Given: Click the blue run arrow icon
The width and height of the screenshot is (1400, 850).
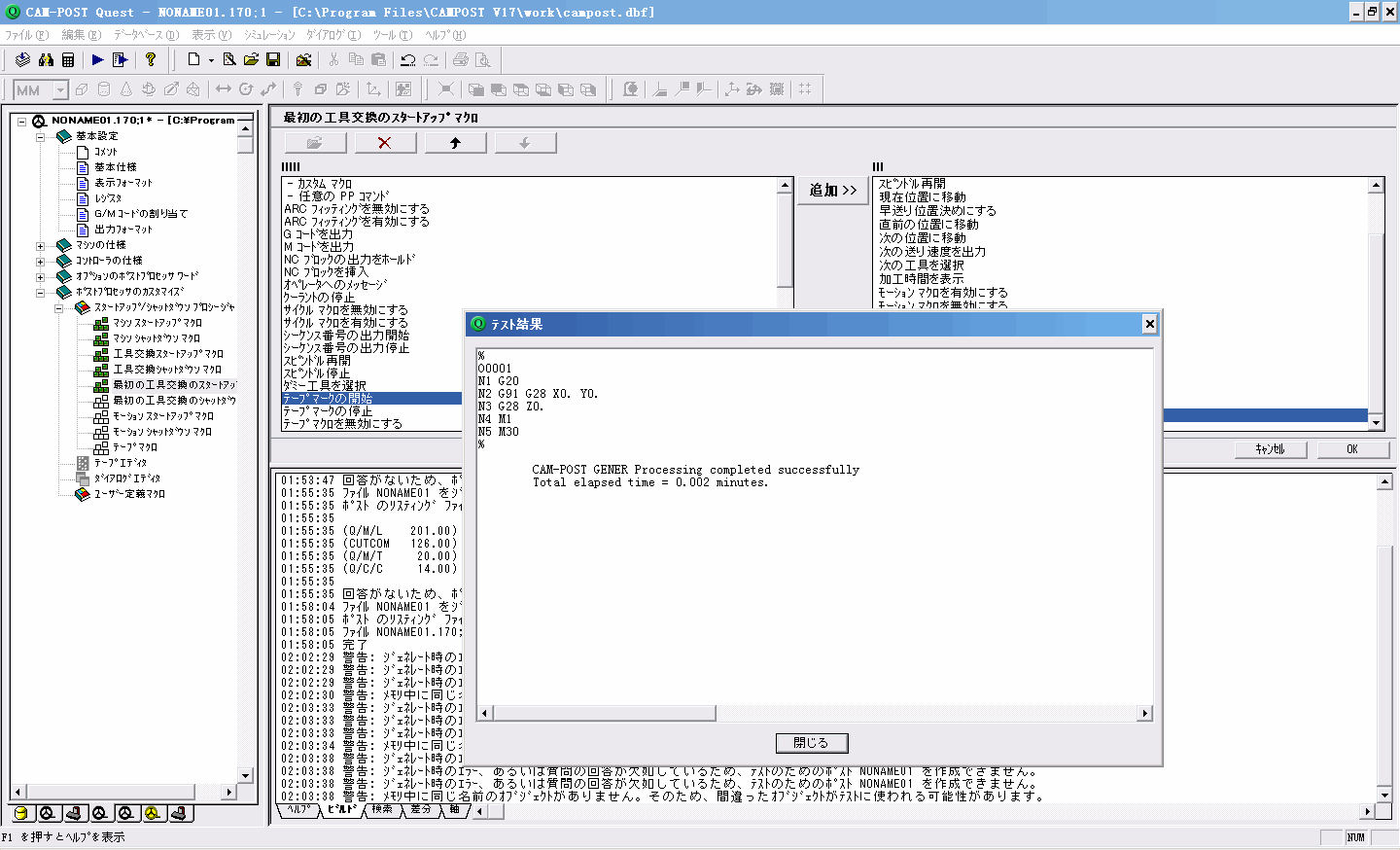Looking at the screenshot, I should [x=97, y=60].
